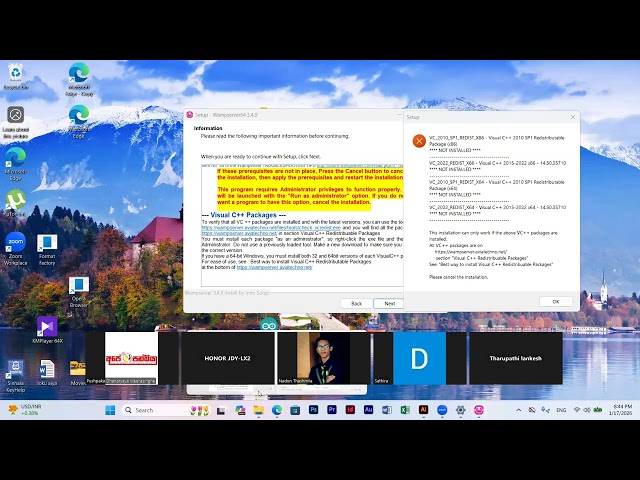Select the Sathira participant tile with D
Image resolution: width=640 pixels, height=480 pixels.
[420, 358]
